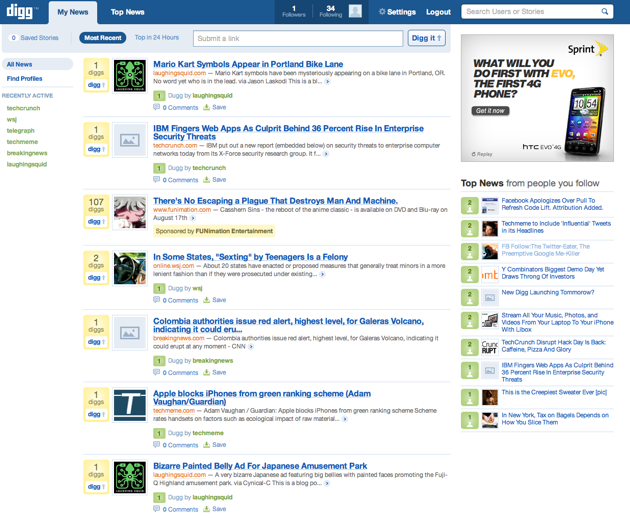The height and width of the screenshot is (518, 630).
Task: Expand the Mario Kart story description arrow
Action: [x=327, y=82]
